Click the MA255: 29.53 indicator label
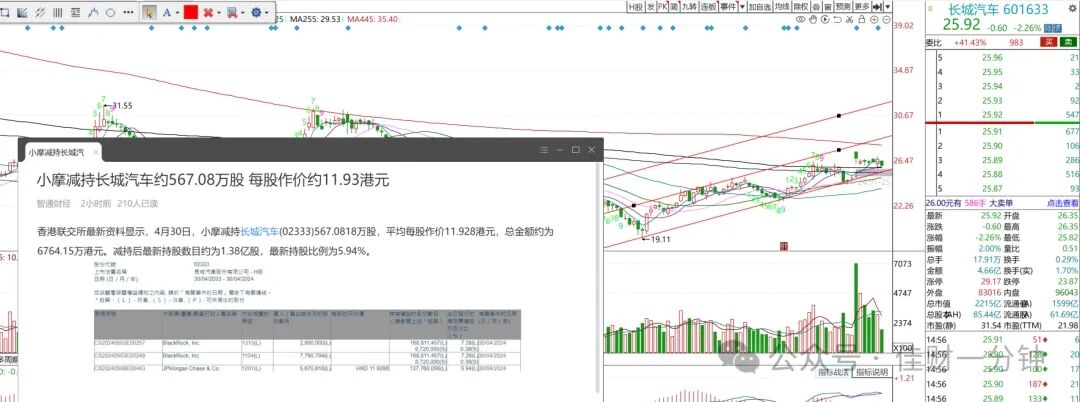The image size is (1080, 402). click(315, 19)
